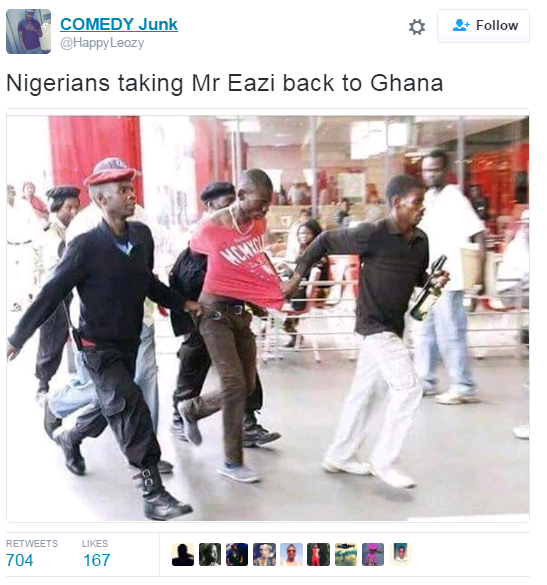Open last liker avatar in the row

click(x=400, y=554)
